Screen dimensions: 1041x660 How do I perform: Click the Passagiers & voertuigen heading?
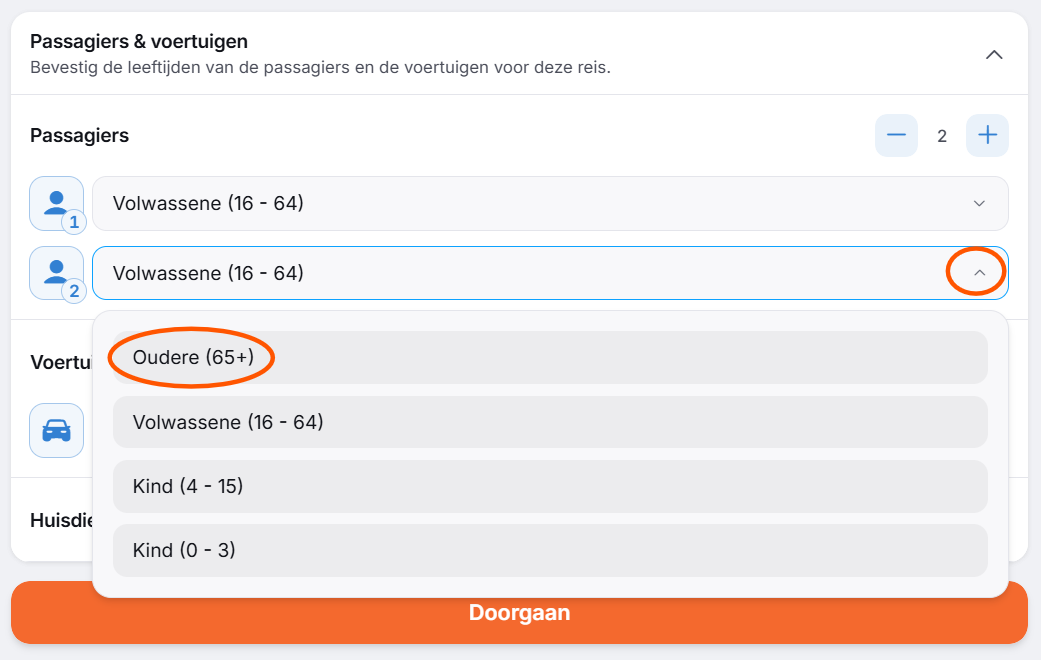click(139, 41)
